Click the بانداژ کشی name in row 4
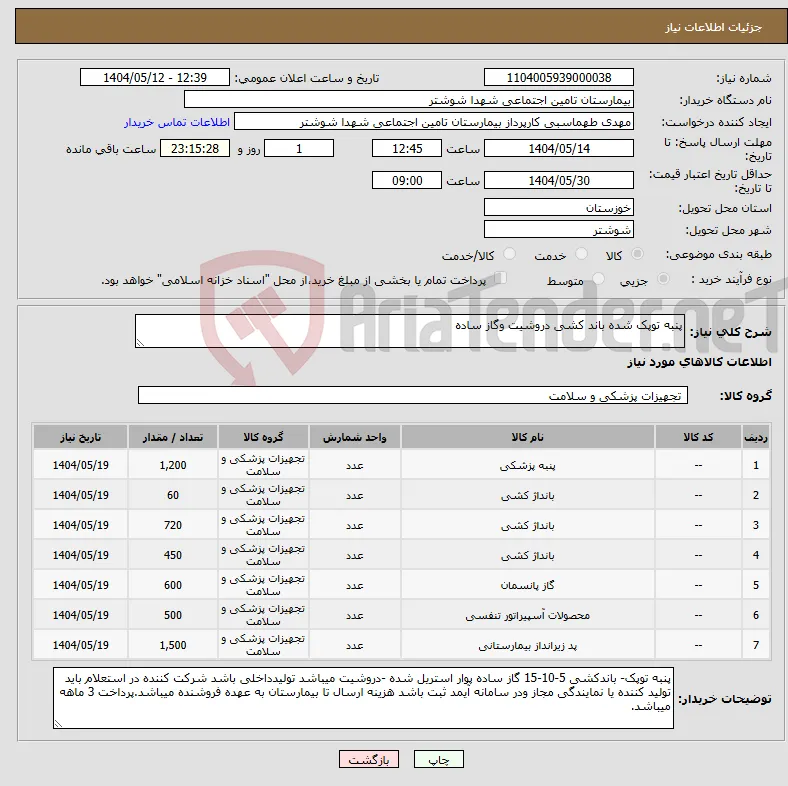The width and height of the screenshot is (788, 786). click(528, 555)
